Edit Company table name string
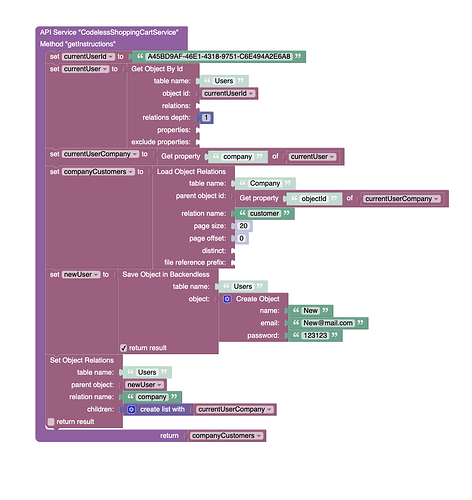The width and height of the screenshot is (472, 500). pyautogui.click(x=265, y=183)
